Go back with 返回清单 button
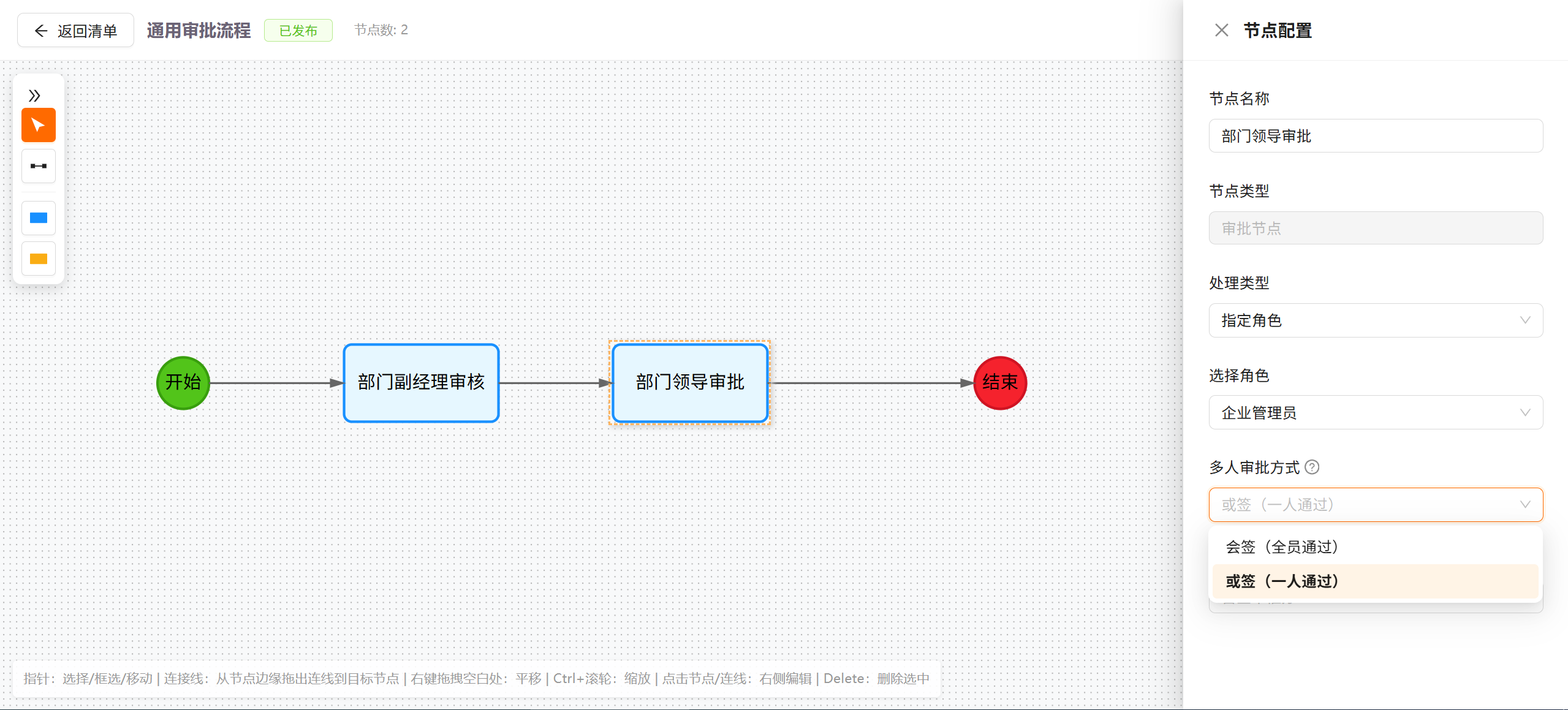Image resolution: width=1568 pixels, height=710 pixels. tap(75, 31)
